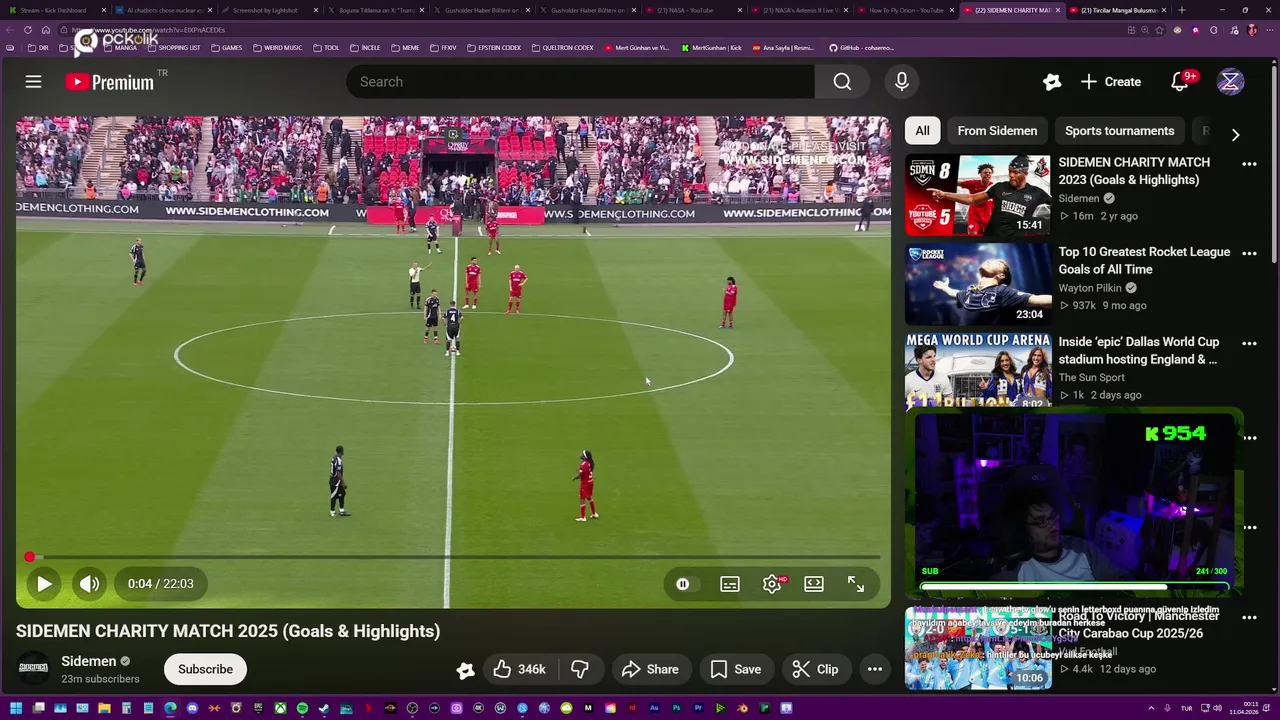The image size is (1280, 720).
Task: Open options menu for Road to Victory video
Action: pos(1249,618)
